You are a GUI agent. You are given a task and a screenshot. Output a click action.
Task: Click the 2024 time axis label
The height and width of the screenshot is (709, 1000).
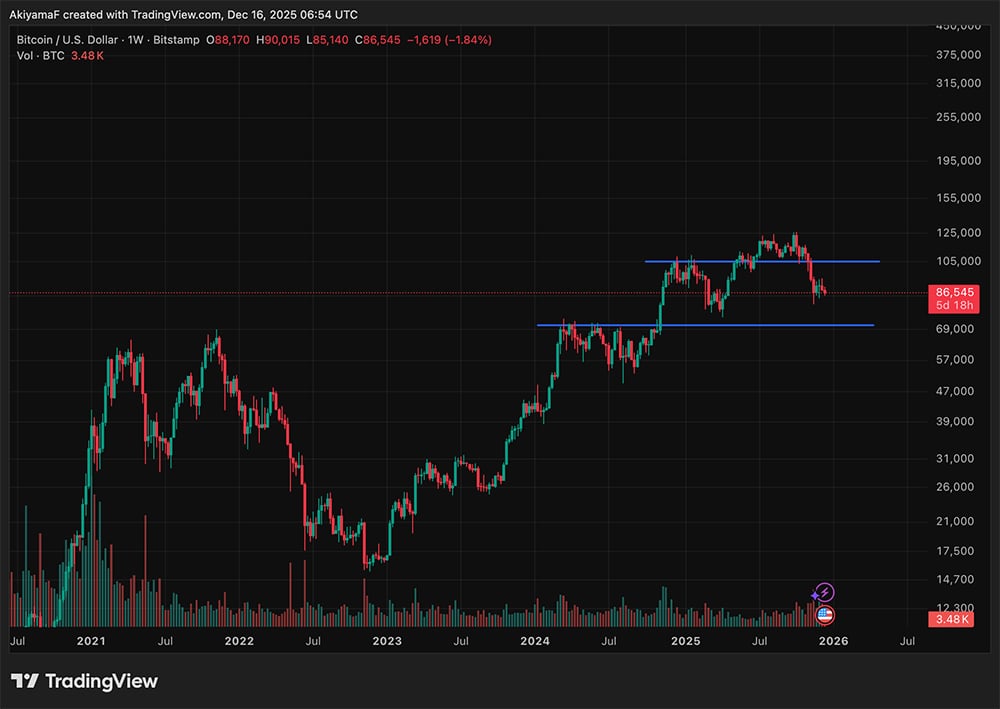(x=535, y=641)
